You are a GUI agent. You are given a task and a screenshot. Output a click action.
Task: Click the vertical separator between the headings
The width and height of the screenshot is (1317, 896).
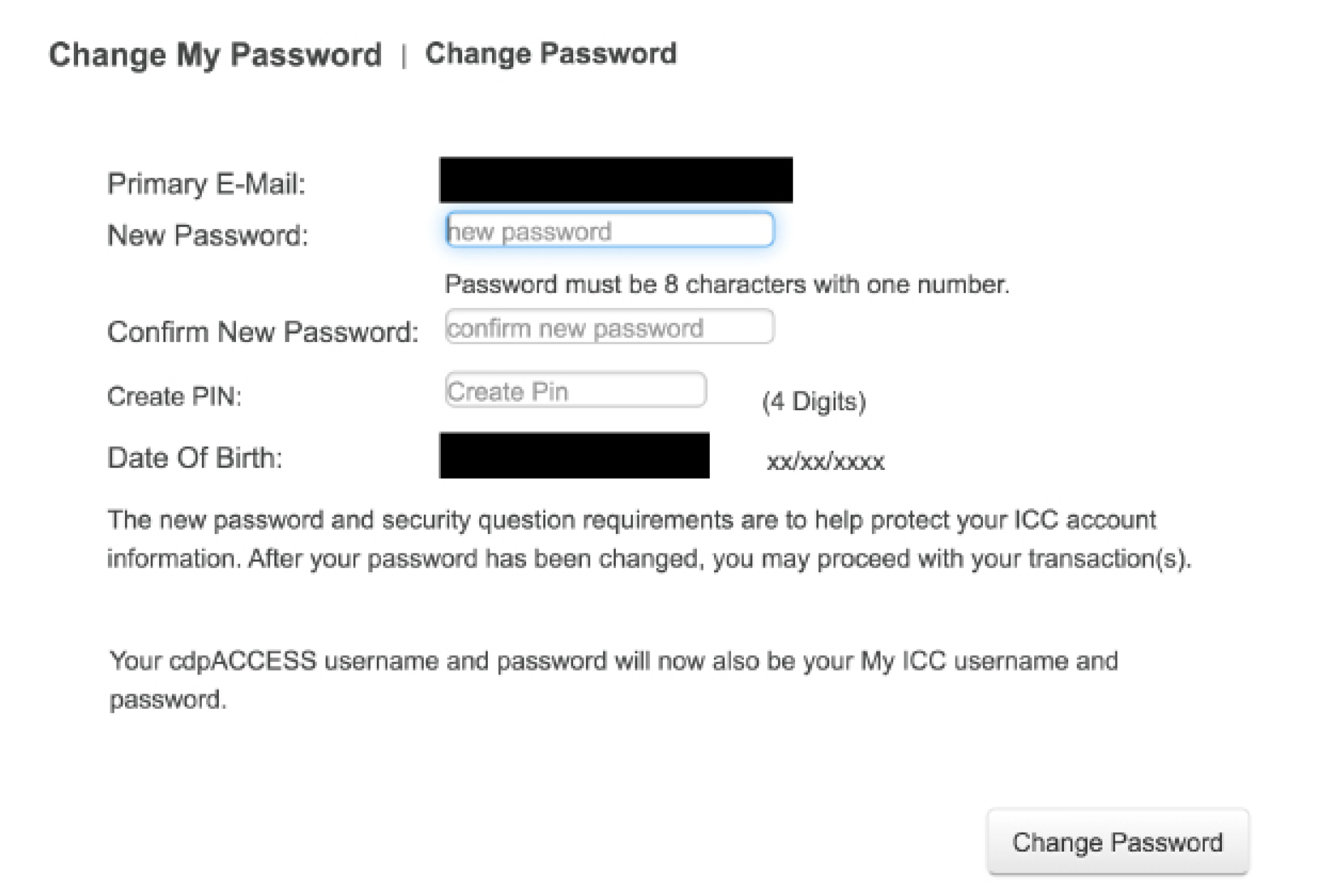coord(404,57)
